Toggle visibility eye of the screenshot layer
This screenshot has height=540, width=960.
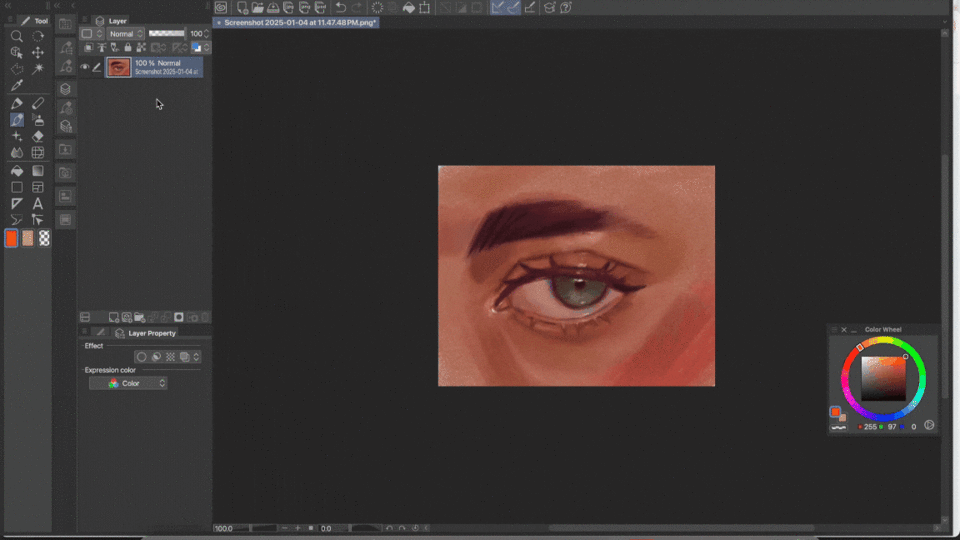(x=84, y=67)
